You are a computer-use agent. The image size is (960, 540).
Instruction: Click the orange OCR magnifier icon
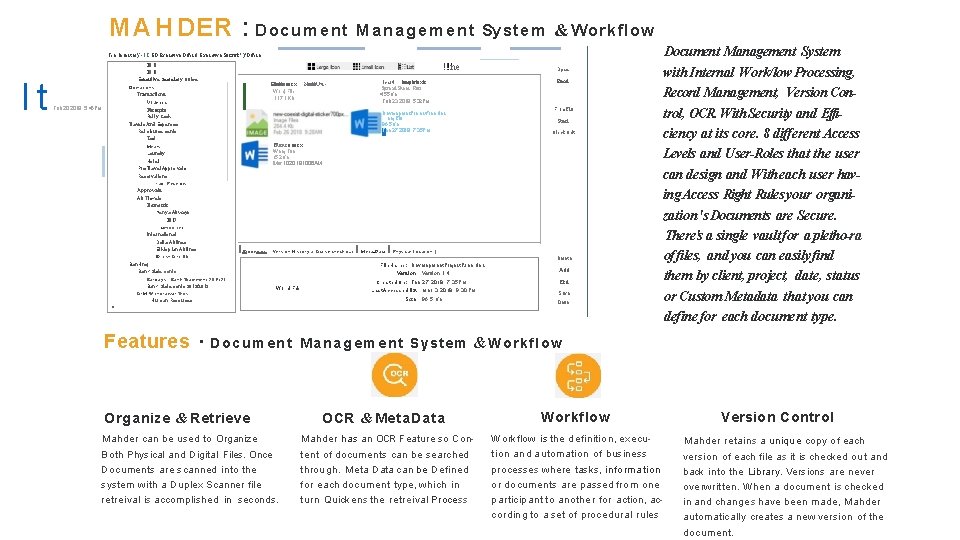click(x=395, y=374)
